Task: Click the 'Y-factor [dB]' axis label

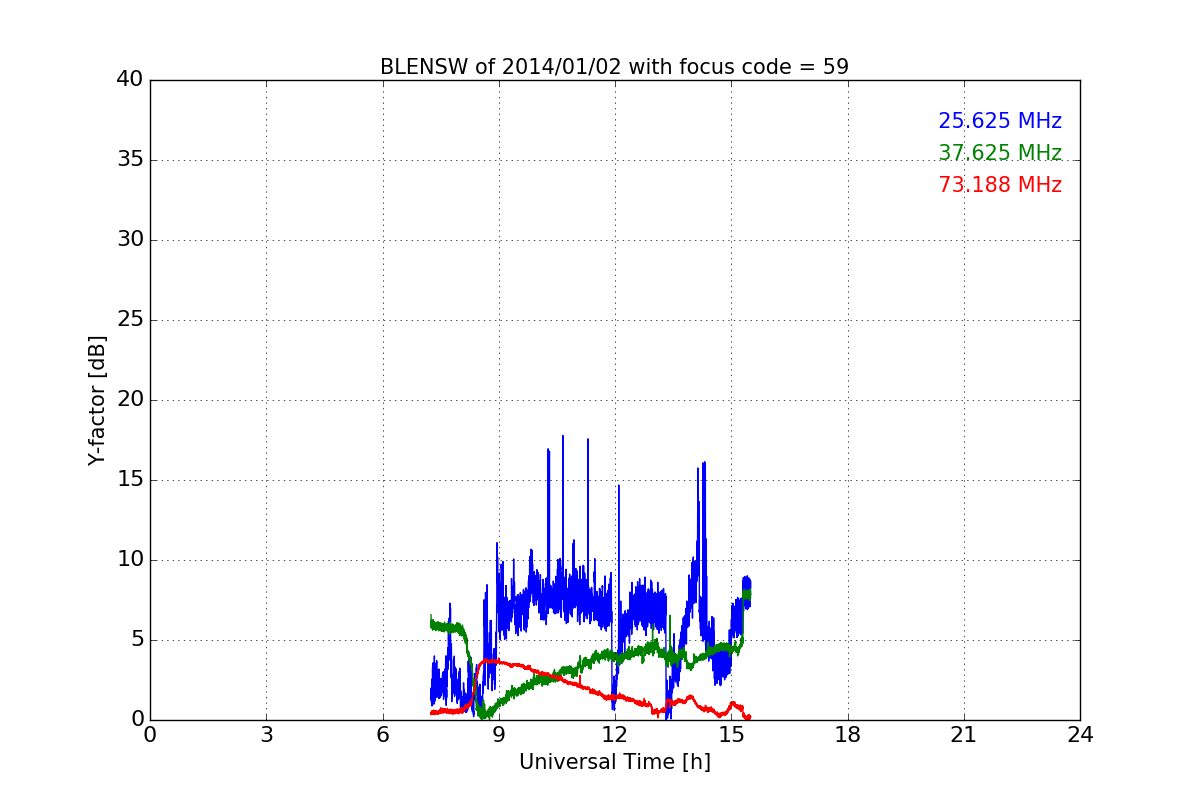Action: [97, 400]
